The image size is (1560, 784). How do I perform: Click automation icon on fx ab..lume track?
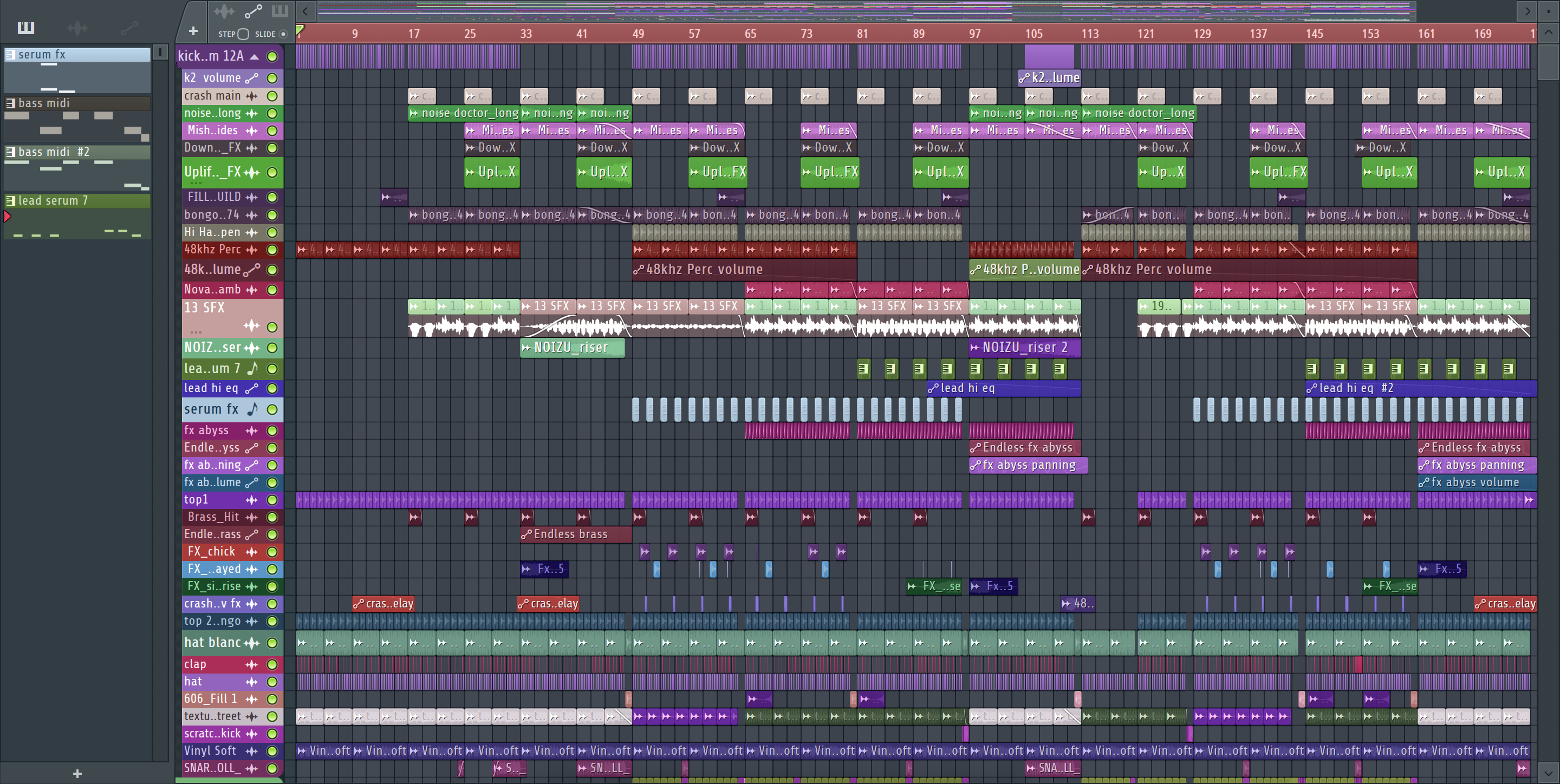[x=252, y=483]
